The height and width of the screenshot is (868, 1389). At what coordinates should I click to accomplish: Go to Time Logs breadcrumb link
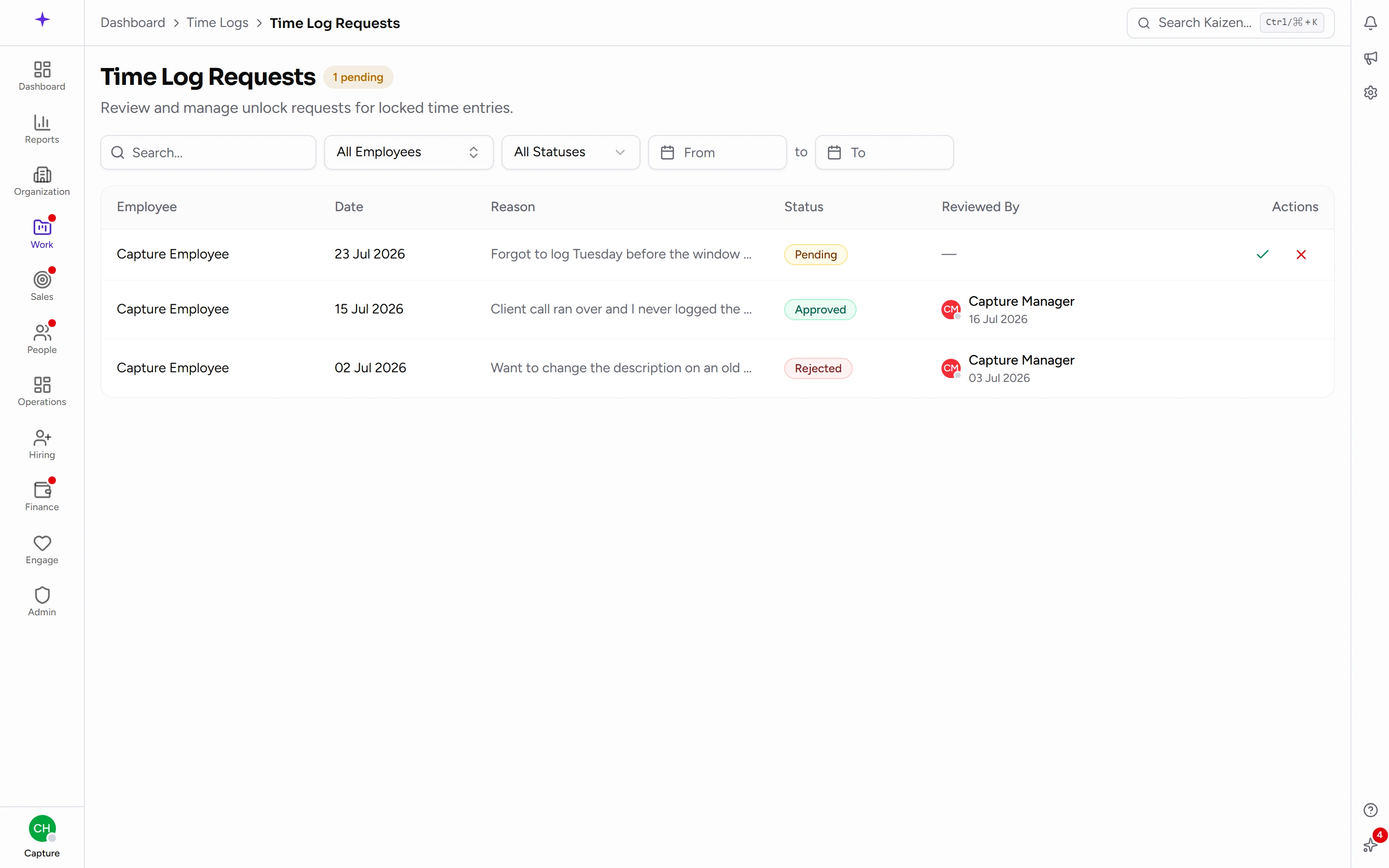[x=217, y=23]
